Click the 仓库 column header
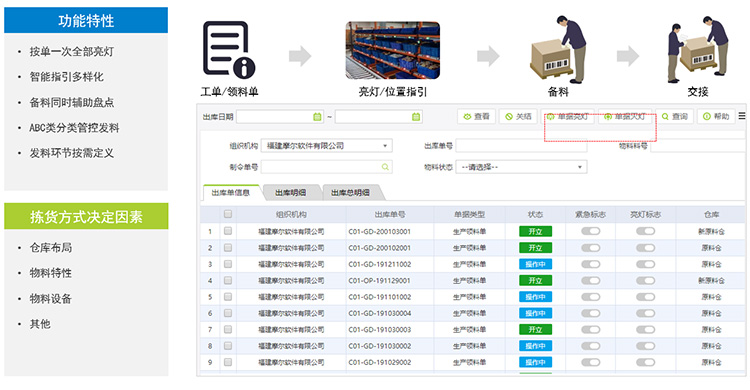 (x=711, y=214)
